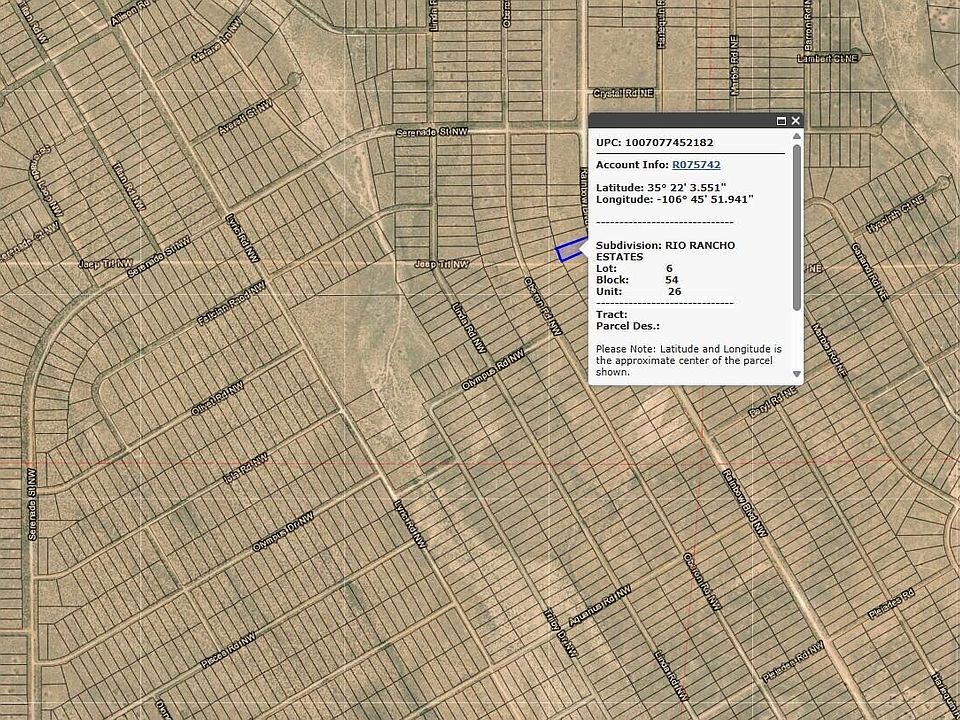Close the parcel info popup
The height and width of the screenshot is (720, 960).
click(796, 121)
